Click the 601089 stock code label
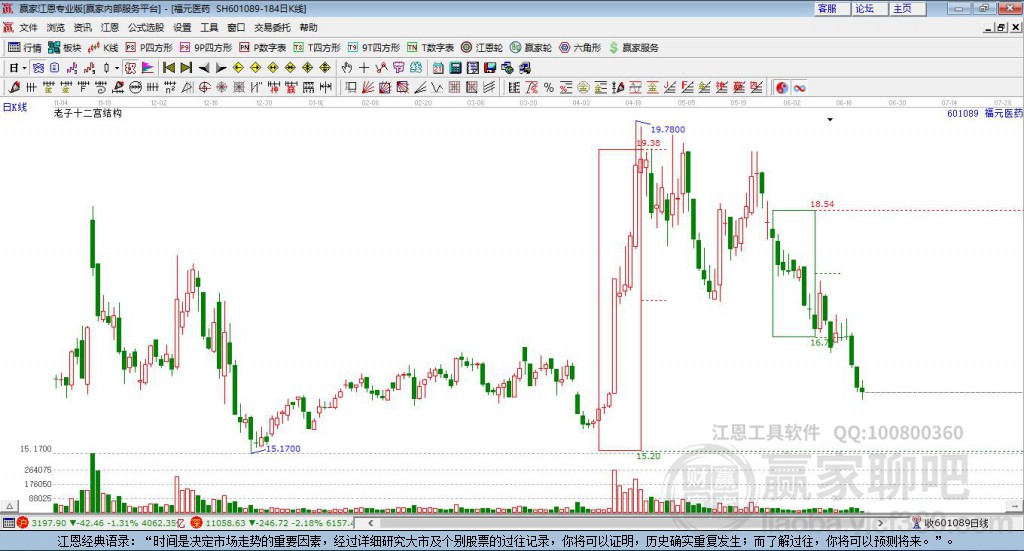 coord(963,114)
